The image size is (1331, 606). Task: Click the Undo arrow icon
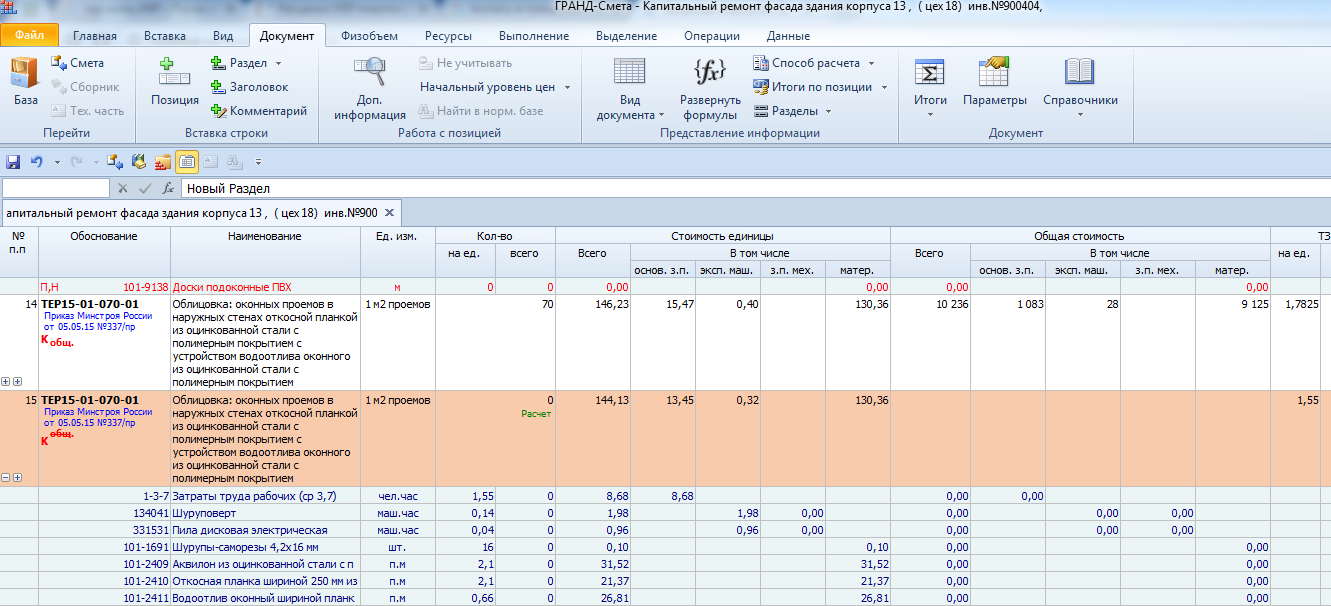(37, 161)
